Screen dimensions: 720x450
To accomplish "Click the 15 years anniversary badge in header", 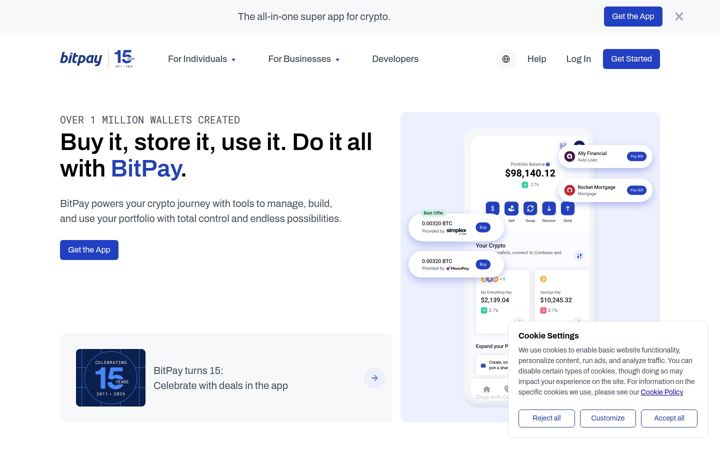I will pyautogui.click(x=124, y=58).
